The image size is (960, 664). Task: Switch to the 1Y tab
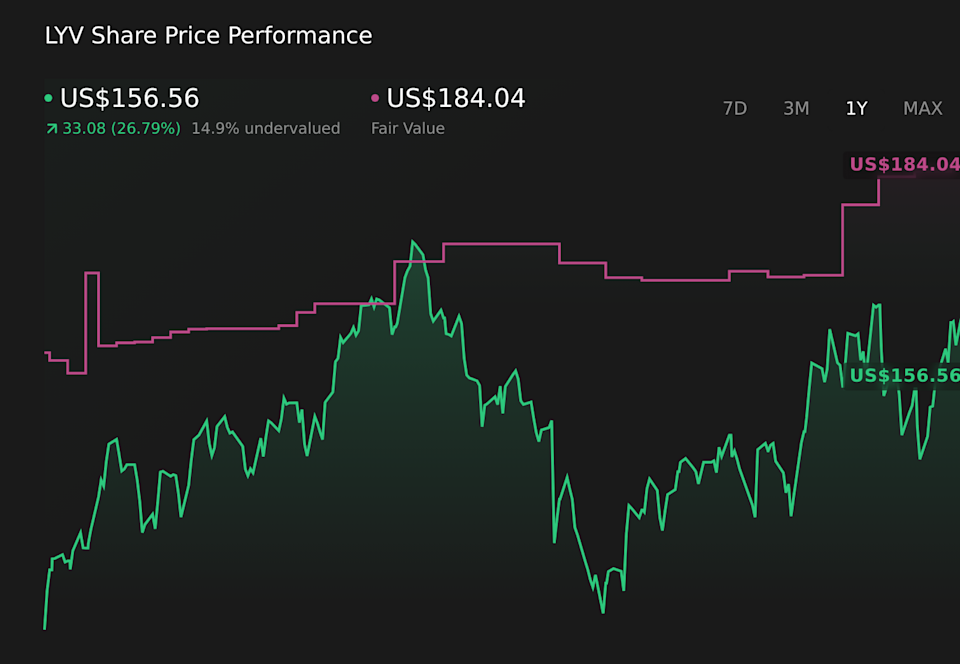coord(856,108)
